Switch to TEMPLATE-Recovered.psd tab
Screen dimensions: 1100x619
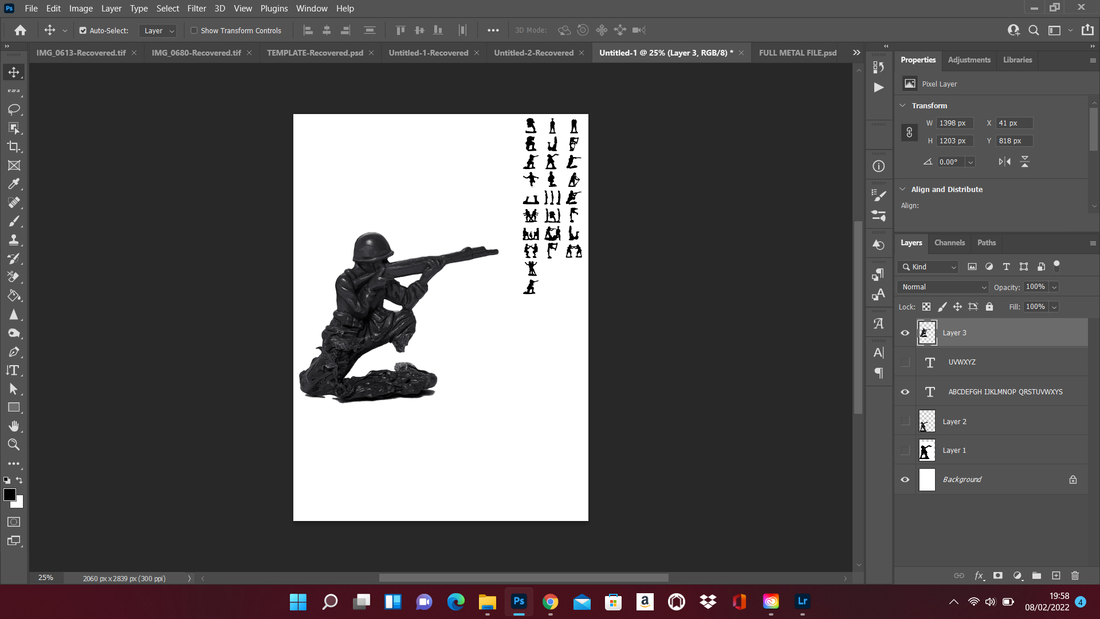pyautogui.click(x=315, y=53)
